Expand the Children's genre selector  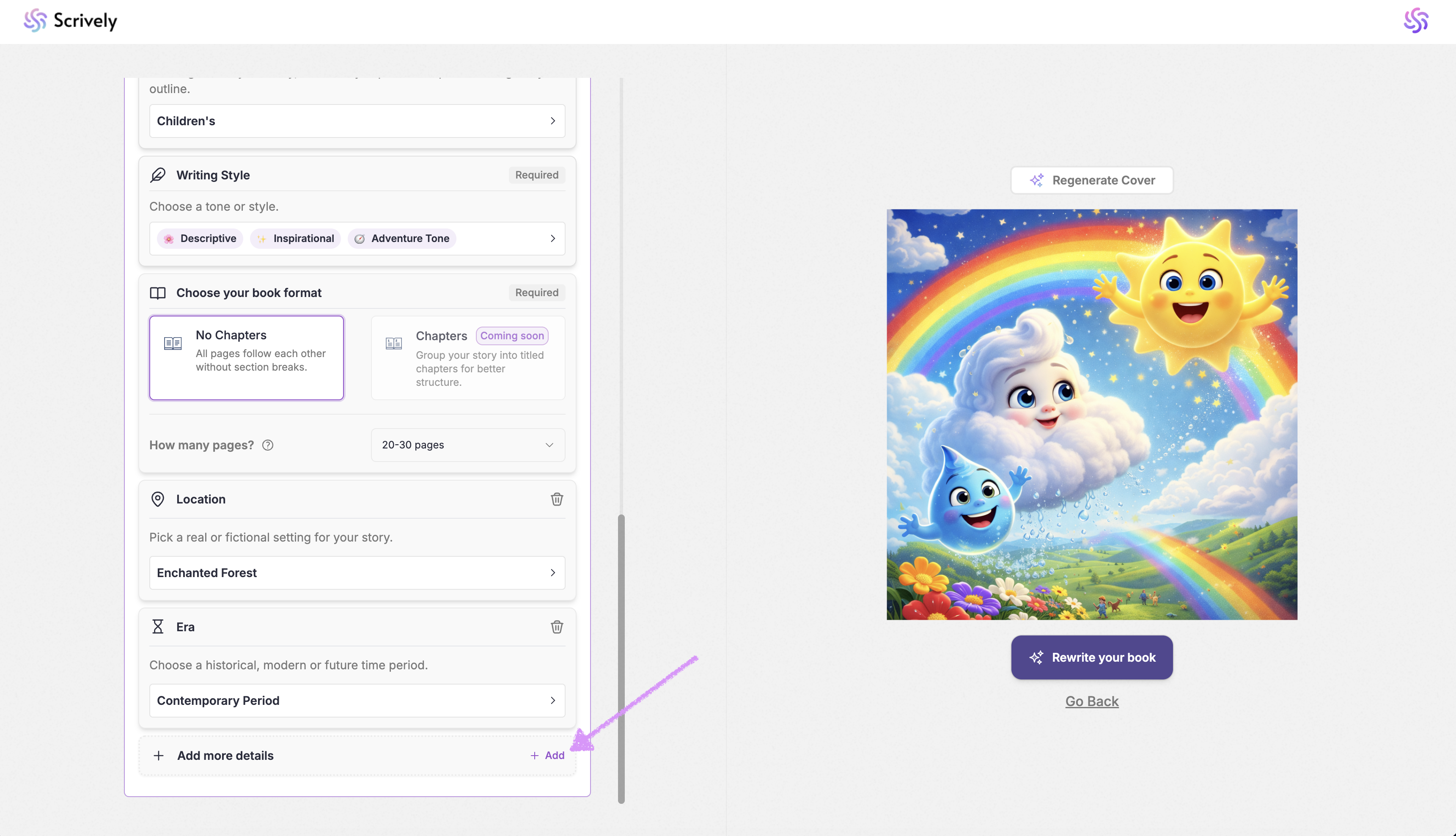[357, 121]
